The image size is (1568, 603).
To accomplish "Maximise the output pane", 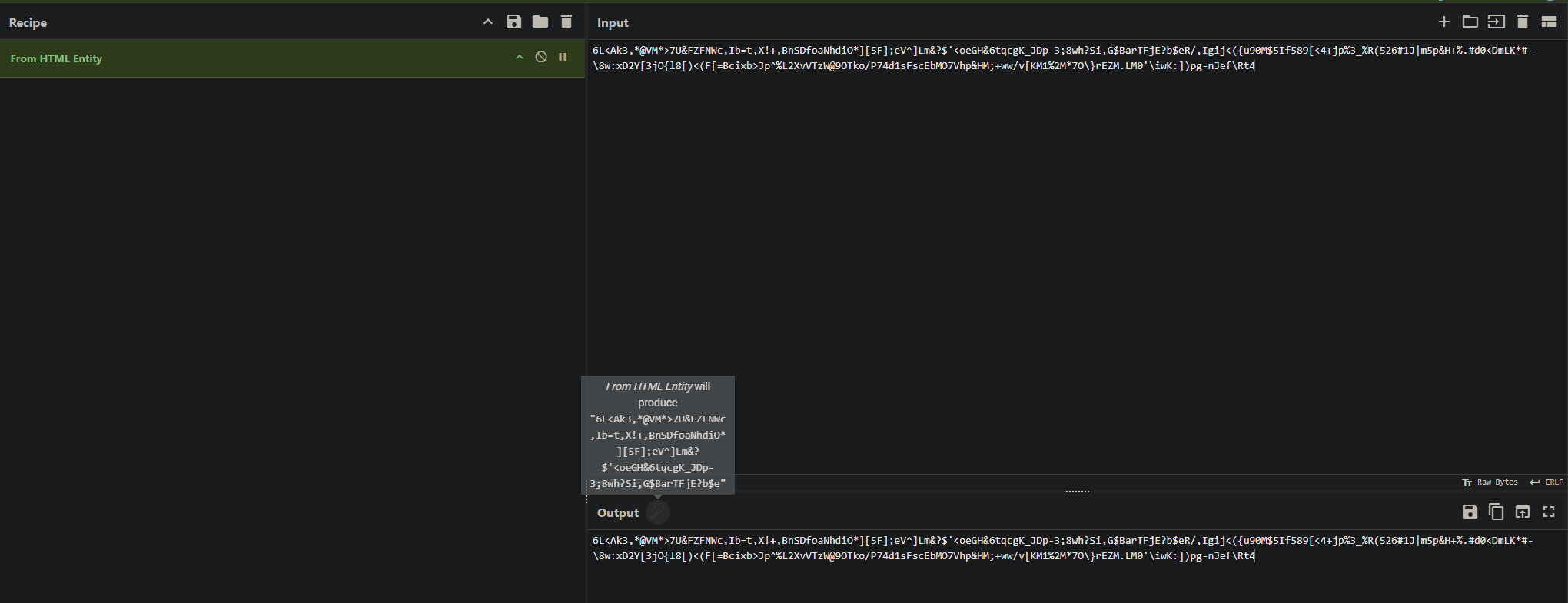I will [x=1549, y=512].
